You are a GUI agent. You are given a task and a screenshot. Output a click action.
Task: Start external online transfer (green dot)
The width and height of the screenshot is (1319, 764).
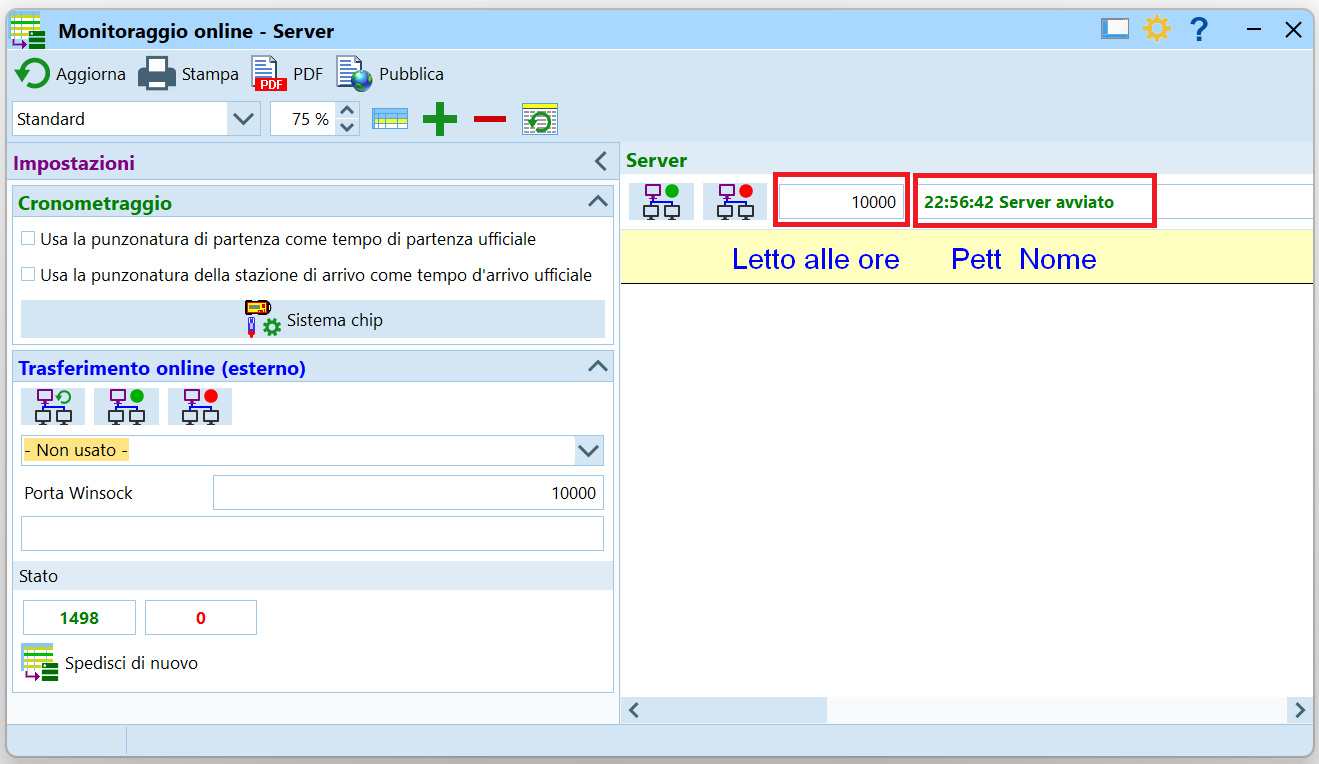(127, 407)
